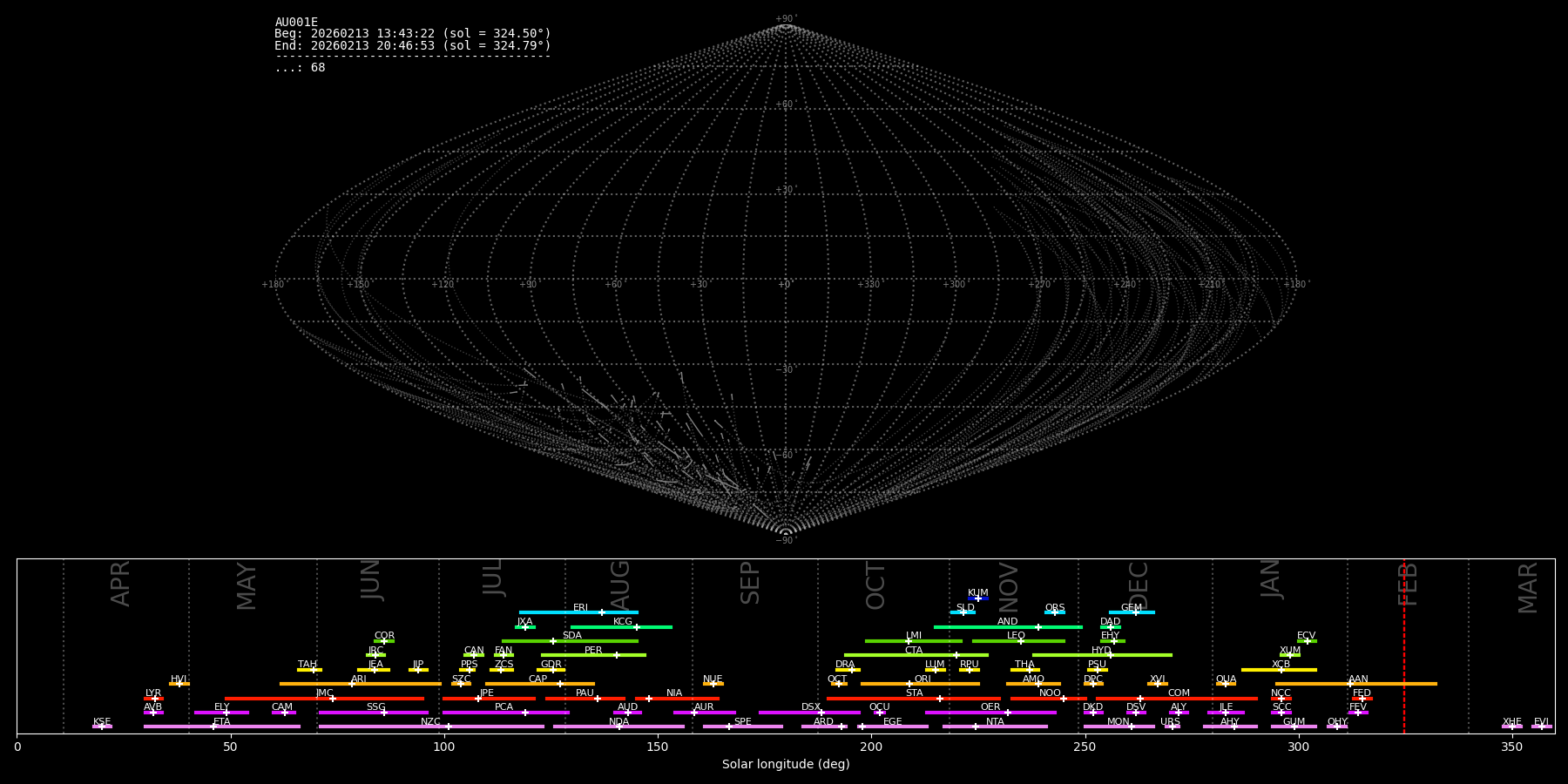Select the Beg timestamp line
The height and width of the screenshot is (784, 1568).
tap(413, 34)
